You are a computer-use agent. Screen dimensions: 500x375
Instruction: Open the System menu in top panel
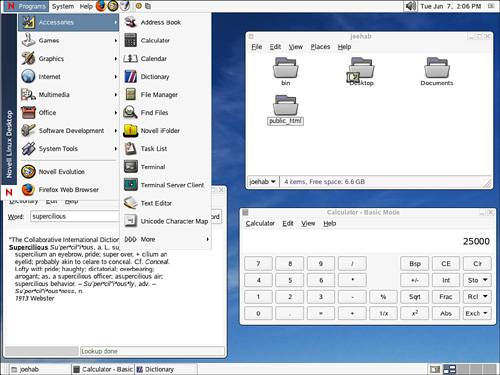(63, 6)
